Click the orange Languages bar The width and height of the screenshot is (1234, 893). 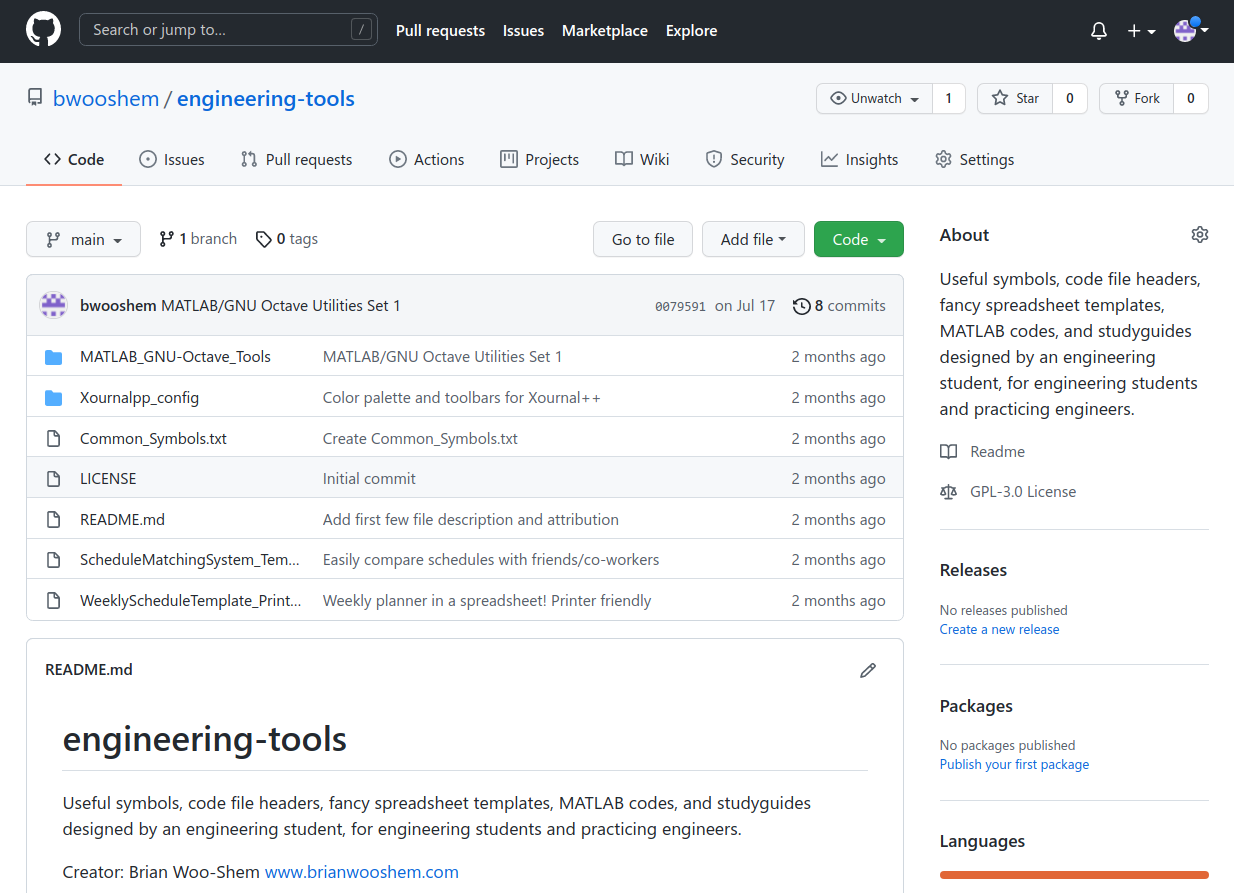pos(1074,875)
